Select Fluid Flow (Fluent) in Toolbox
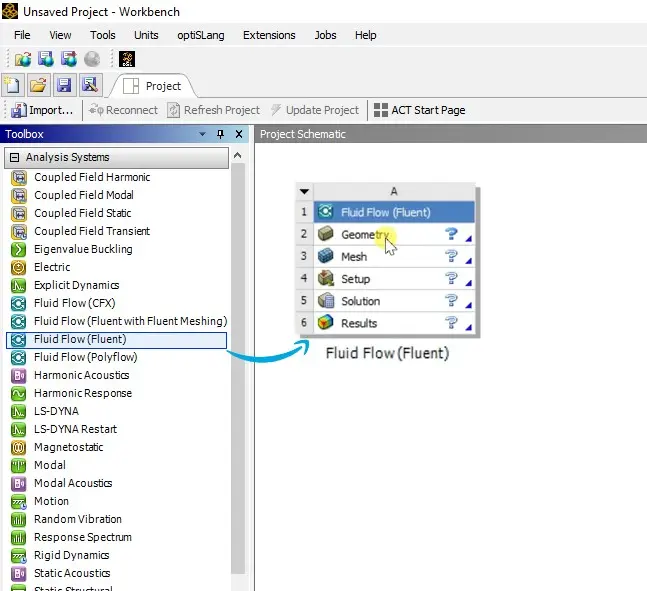 [x=116, y=340]
